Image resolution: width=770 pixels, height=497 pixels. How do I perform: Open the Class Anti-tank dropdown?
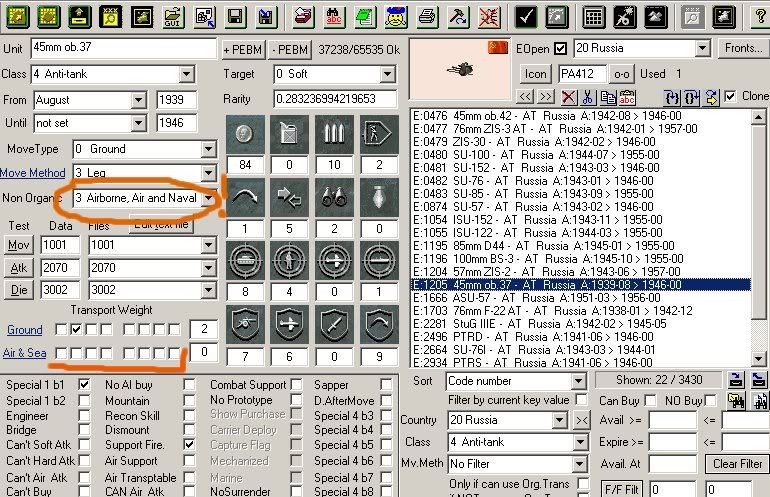pos(186,75)
